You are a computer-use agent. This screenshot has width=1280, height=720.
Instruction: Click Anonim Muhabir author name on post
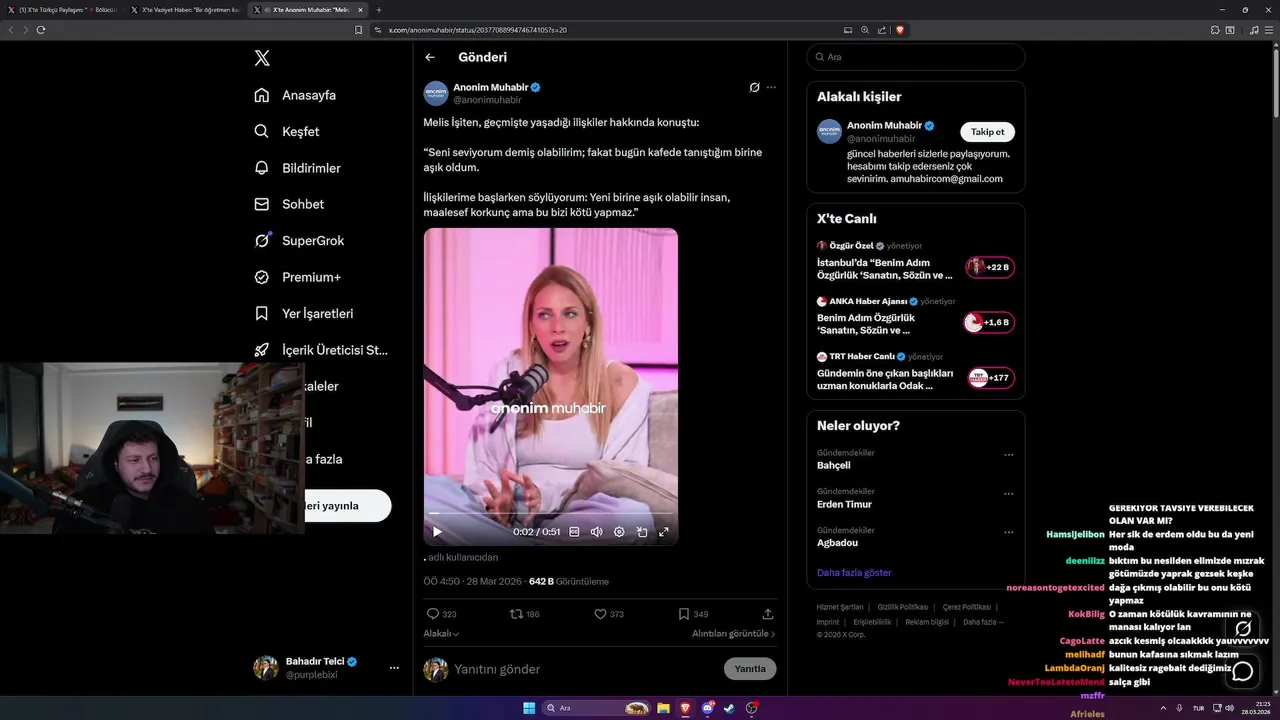point(490,87)
